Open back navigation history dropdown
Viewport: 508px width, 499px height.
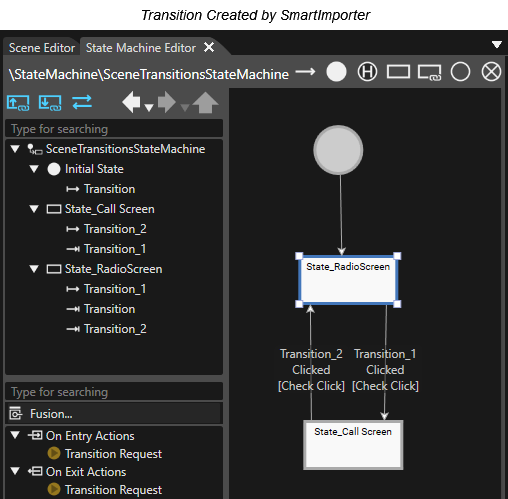pos(149,107)
